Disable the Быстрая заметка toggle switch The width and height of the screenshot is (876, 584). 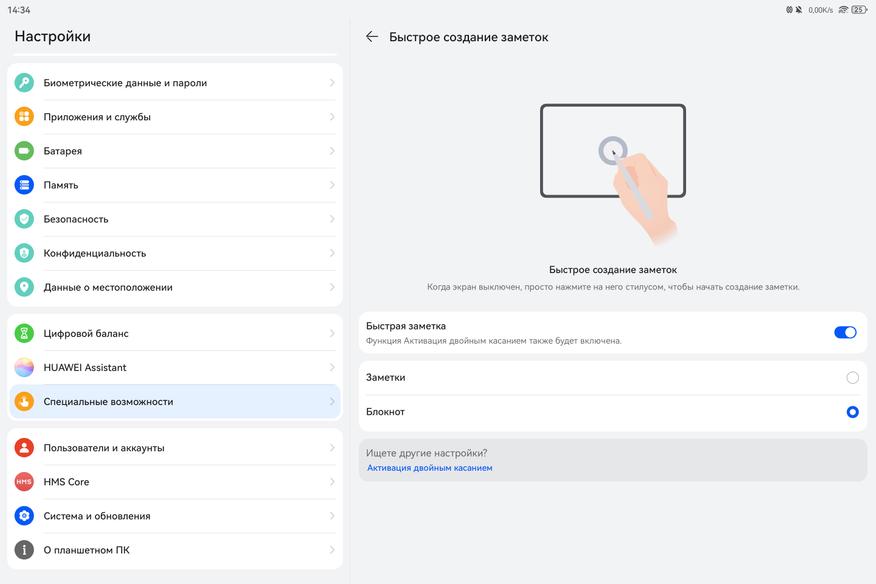coord(845,332)
